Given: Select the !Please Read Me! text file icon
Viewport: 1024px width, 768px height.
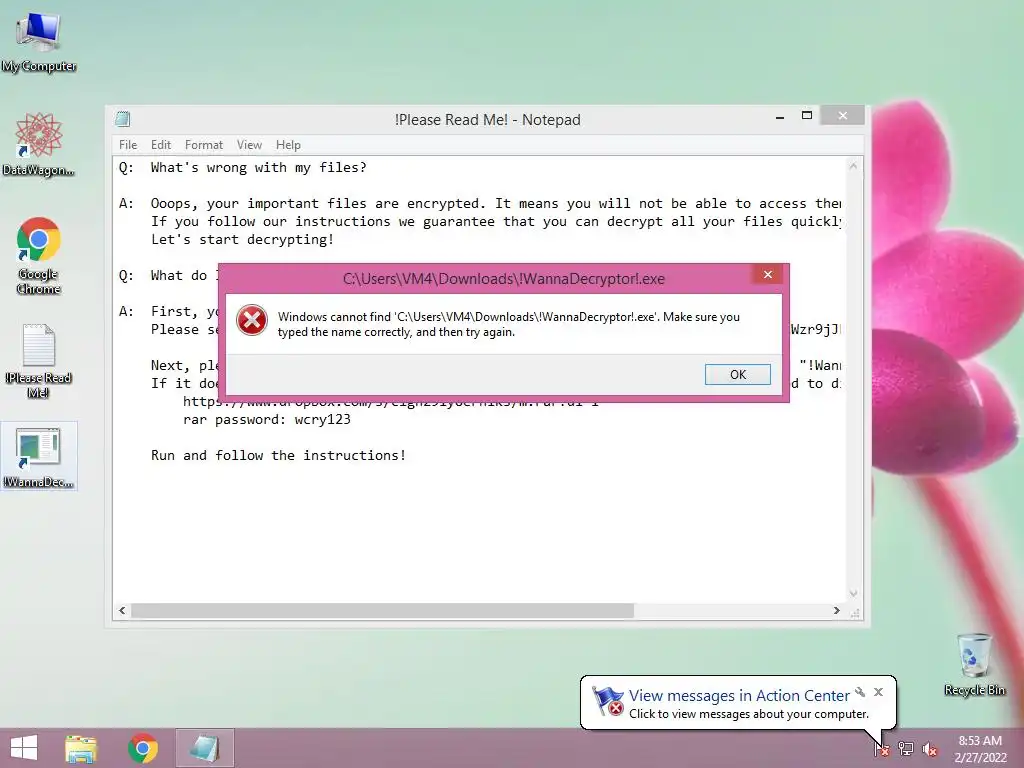Looking at the screenshot, I should 39,360.
